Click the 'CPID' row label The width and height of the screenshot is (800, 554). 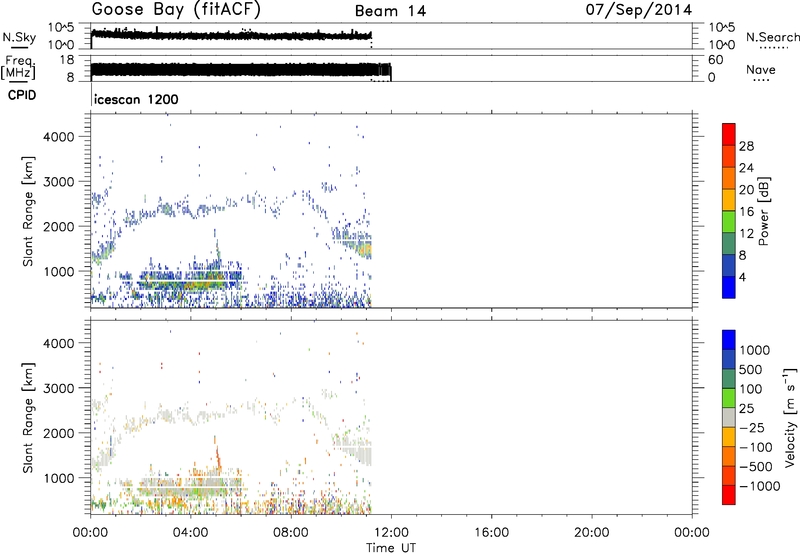coord(22,95)
